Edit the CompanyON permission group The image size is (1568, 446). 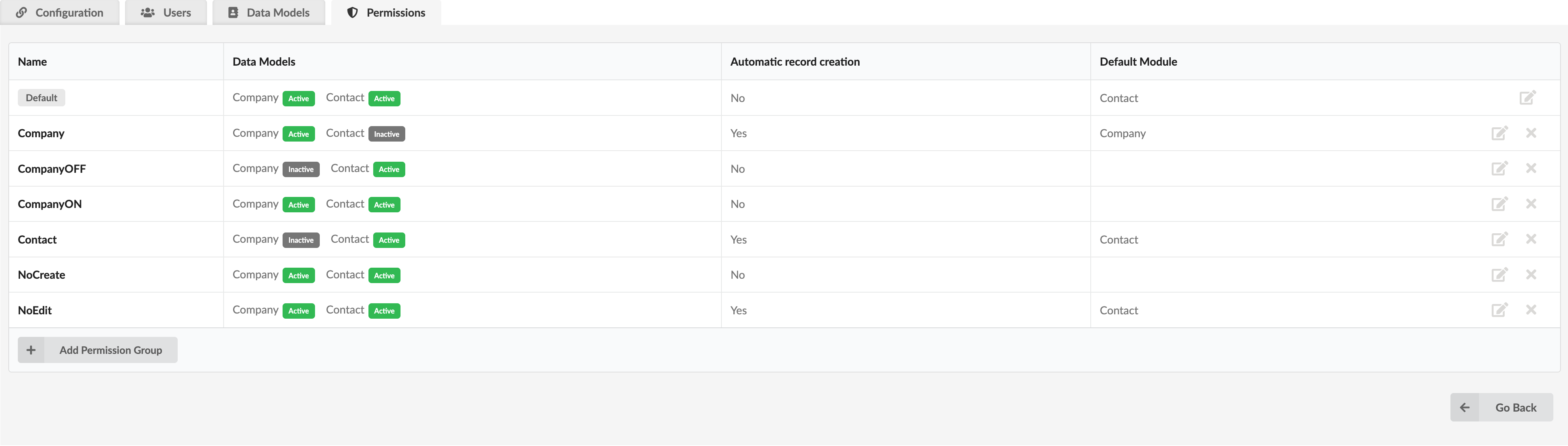tap(1499, 204)
